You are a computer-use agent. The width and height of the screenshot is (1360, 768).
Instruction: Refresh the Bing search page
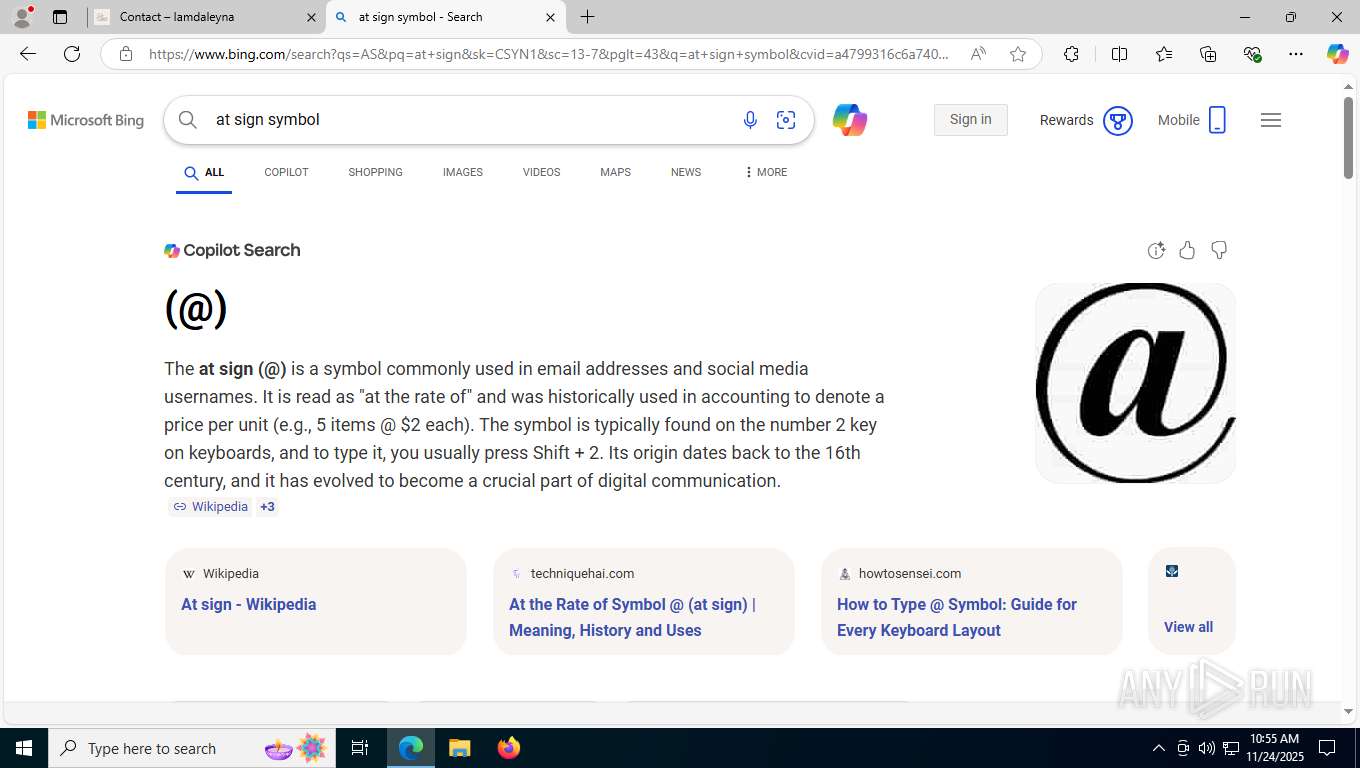pyautogui.click(x=72, y=54)
